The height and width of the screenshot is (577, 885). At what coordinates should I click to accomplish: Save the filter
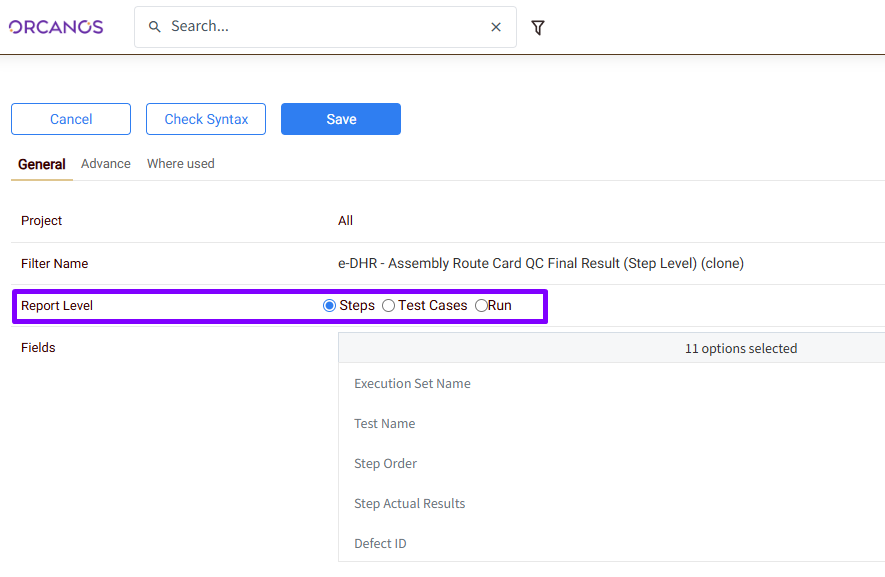341,119
